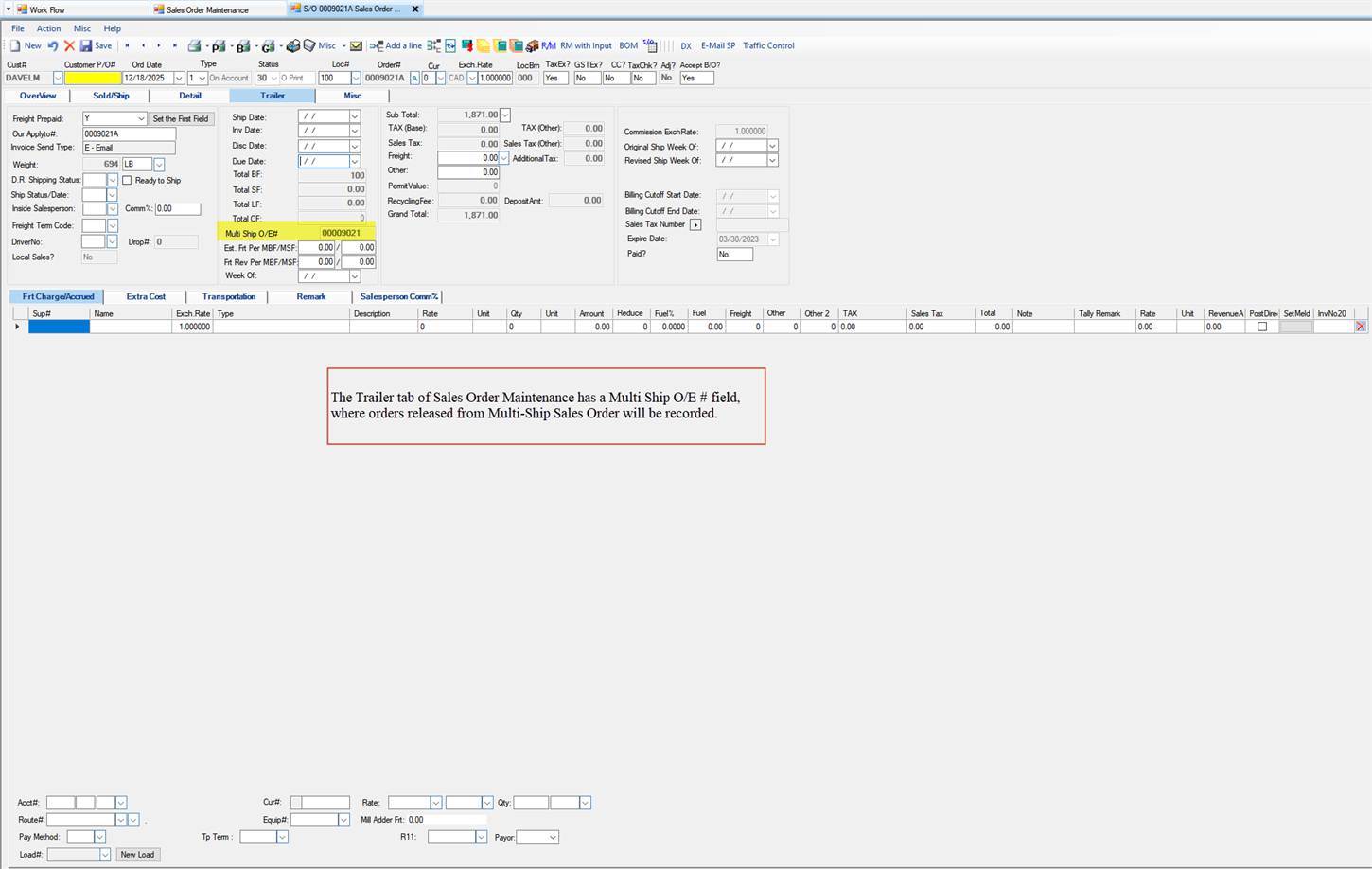Click the envelope email icon
The width and height of the screenshot is (1372, 869).
(356, 45)
